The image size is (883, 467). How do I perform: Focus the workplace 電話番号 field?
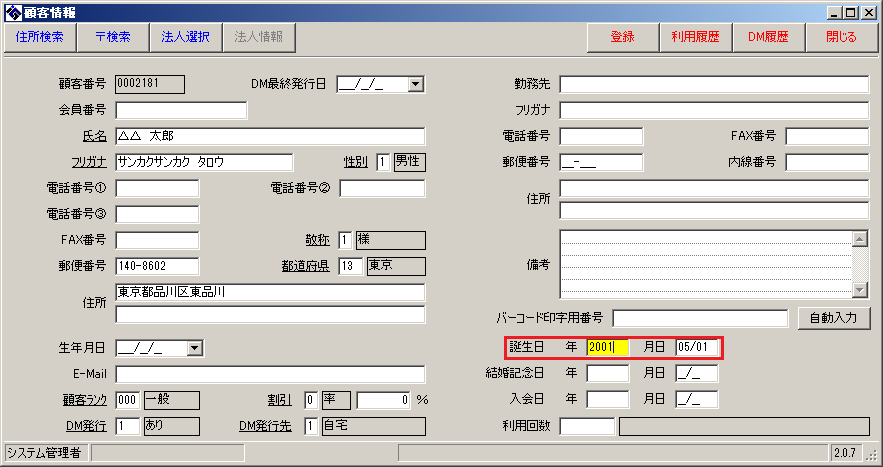pos(601,136)
